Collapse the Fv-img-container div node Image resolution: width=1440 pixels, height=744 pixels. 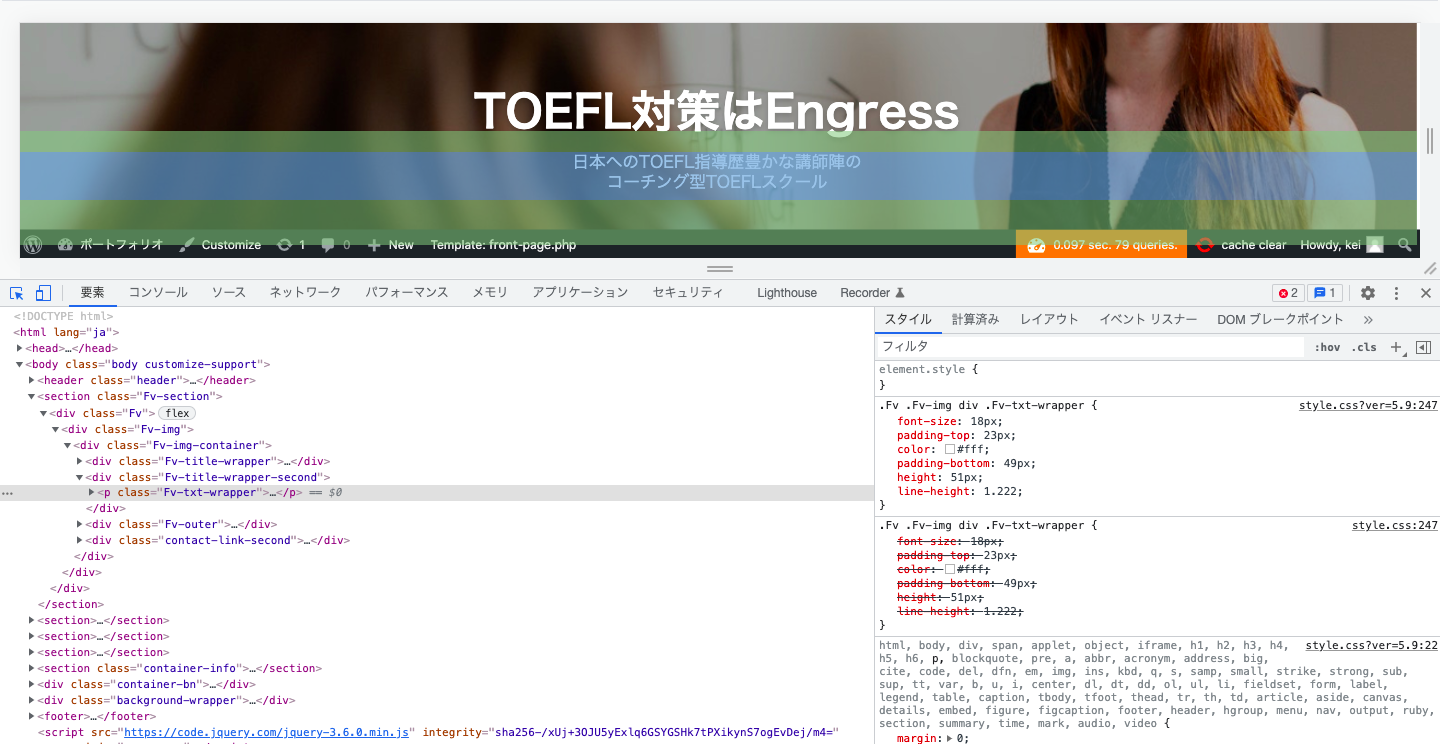[x=68, y=445]
